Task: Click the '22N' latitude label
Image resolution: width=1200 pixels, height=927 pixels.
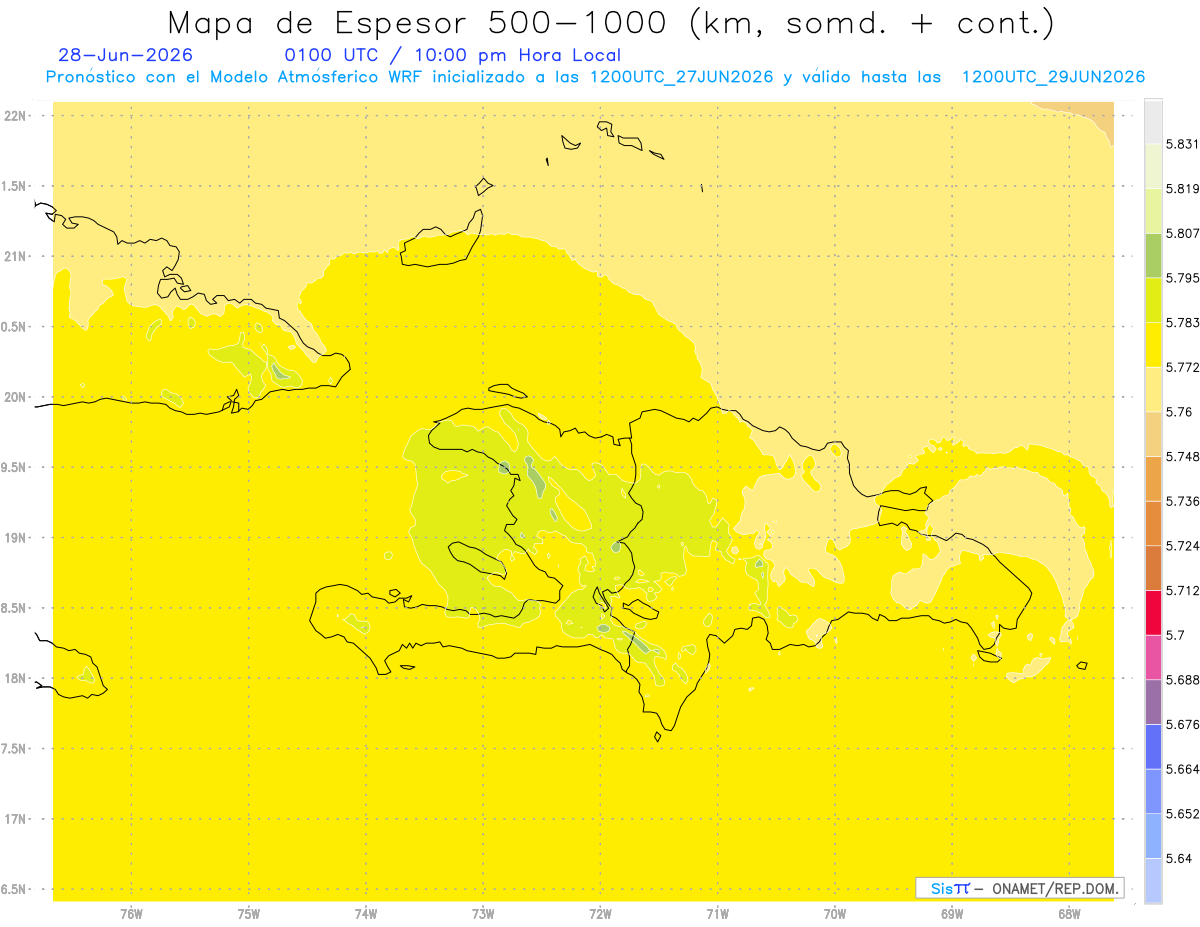Action: point(17,116)
